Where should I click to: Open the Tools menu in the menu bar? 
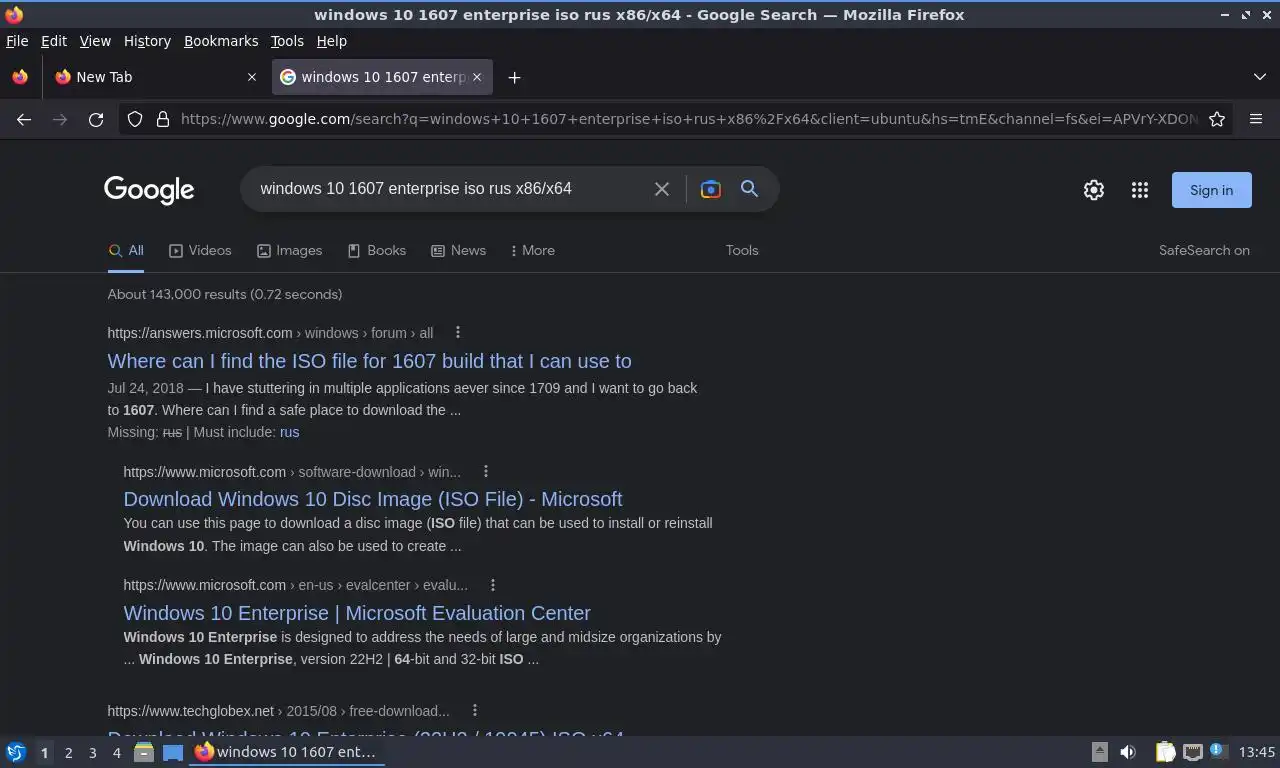click(287, 41)
